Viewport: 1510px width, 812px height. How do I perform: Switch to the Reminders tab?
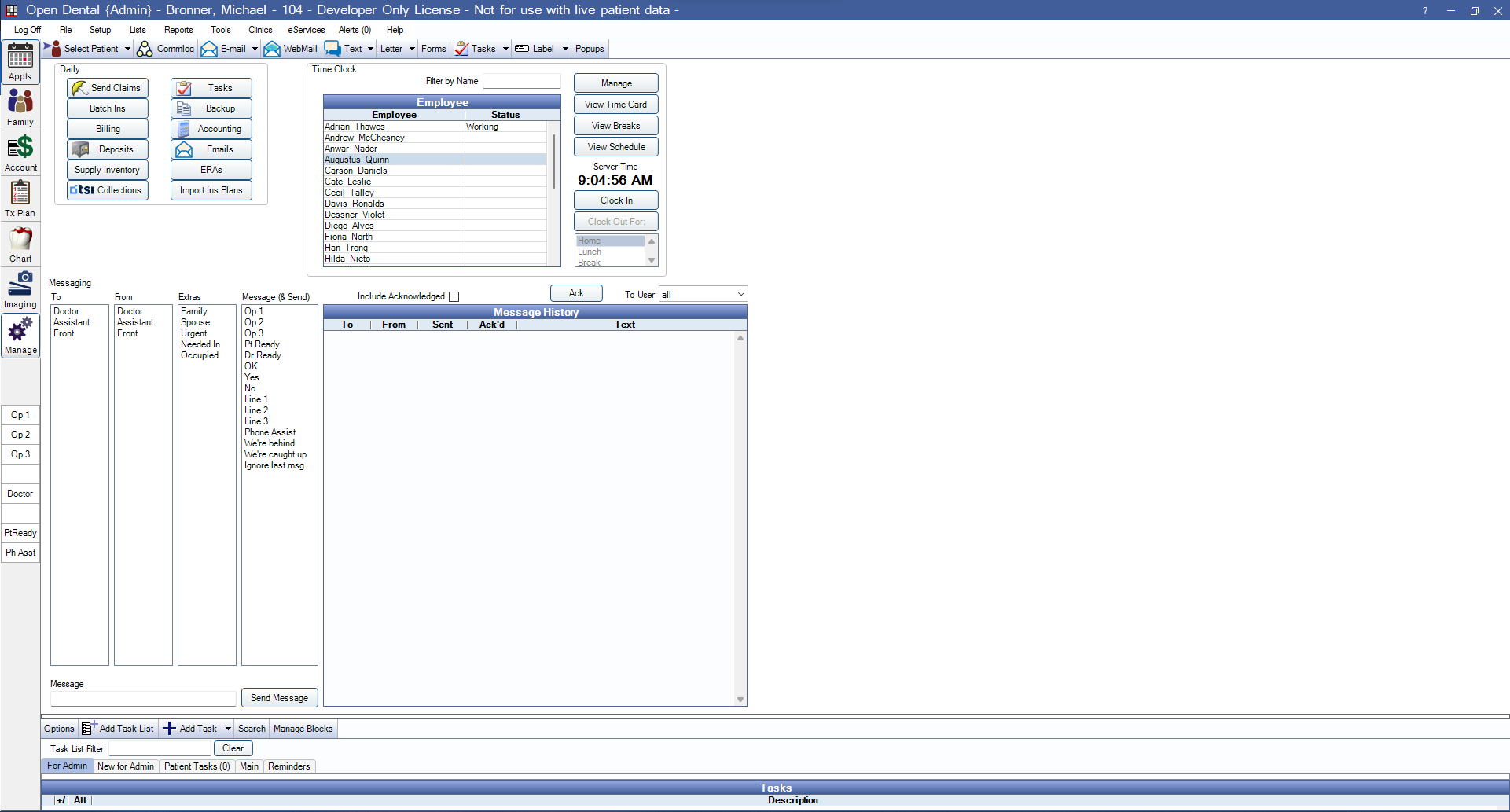click(288, 766)
